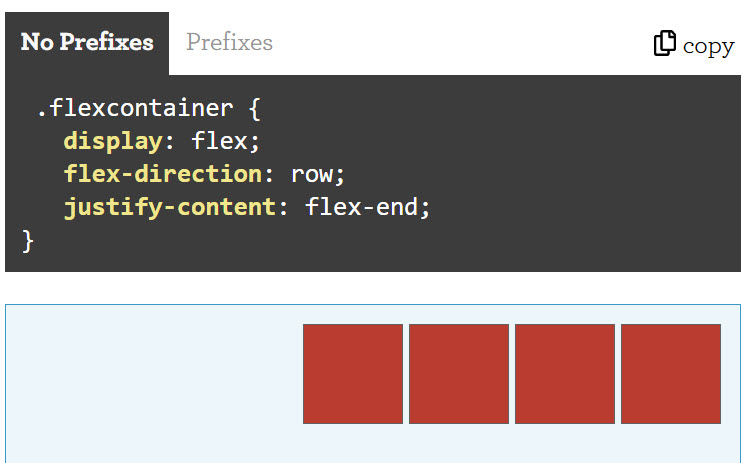752x463 pixels.
Task: Click the 'justify-content' property name
Action: click(169, 208)
